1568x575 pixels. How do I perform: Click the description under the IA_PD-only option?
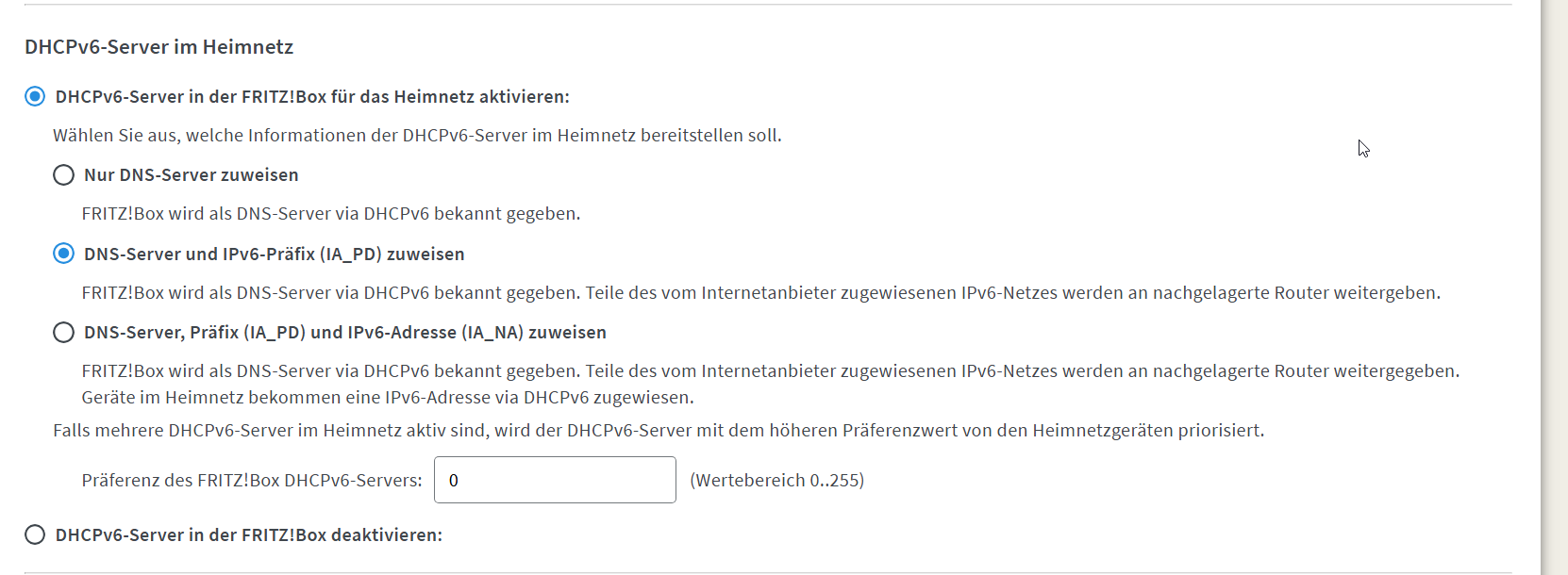point(760,293)
